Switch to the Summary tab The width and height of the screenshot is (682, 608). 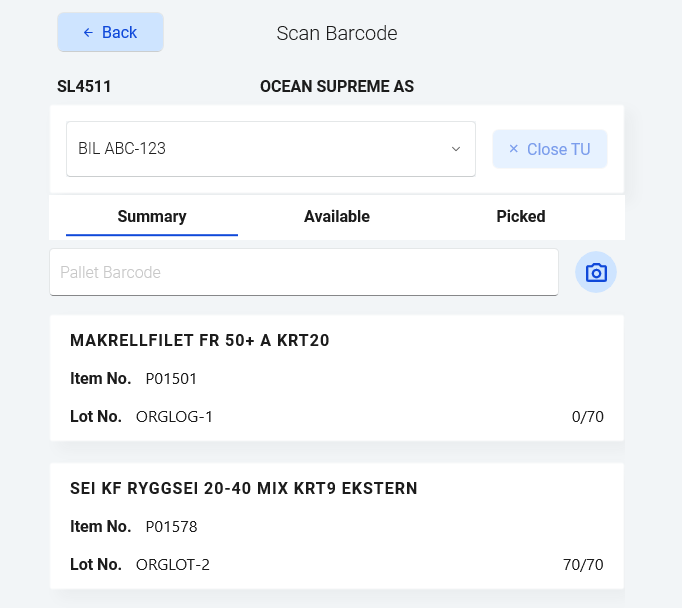(152, 216)
